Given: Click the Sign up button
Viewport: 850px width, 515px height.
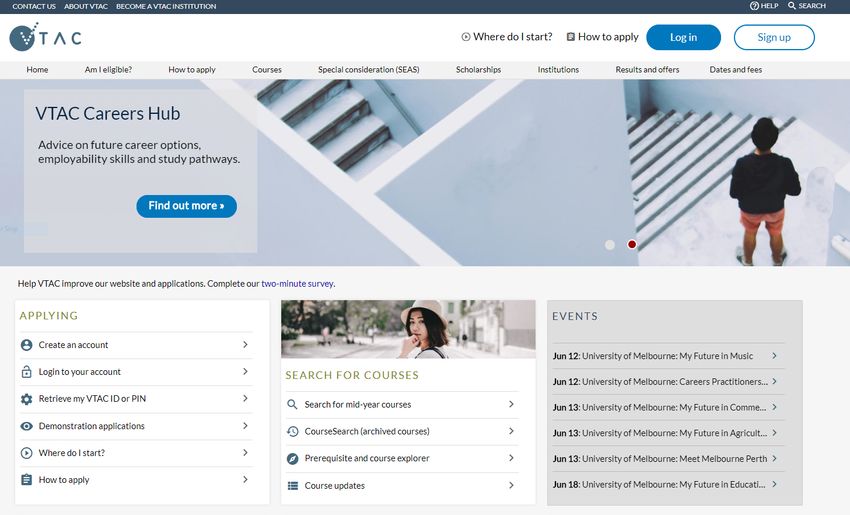Looking at the screenshot, I should [774, 37].
